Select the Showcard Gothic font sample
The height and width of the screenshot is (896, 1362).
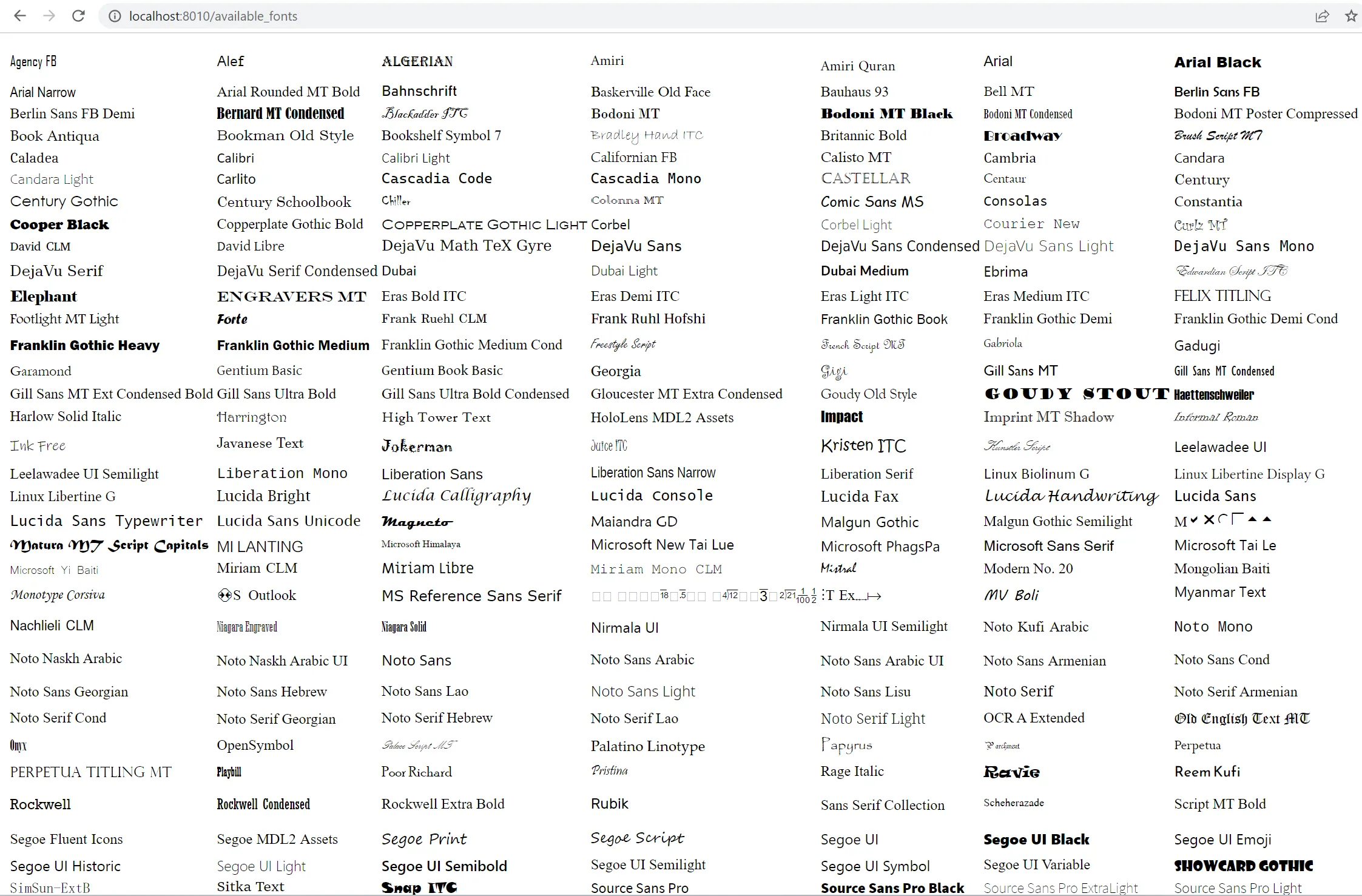[x=1243, y=866]
